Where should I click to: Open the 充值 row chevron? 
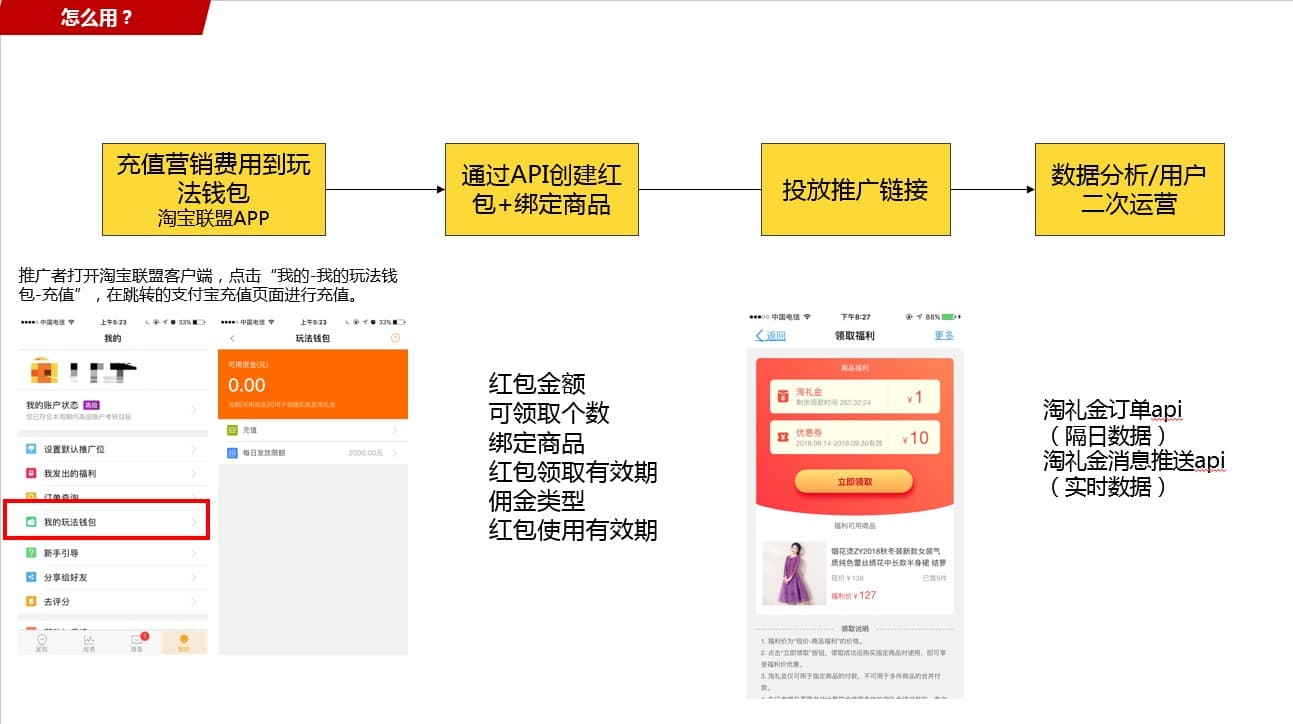(394, 430)
